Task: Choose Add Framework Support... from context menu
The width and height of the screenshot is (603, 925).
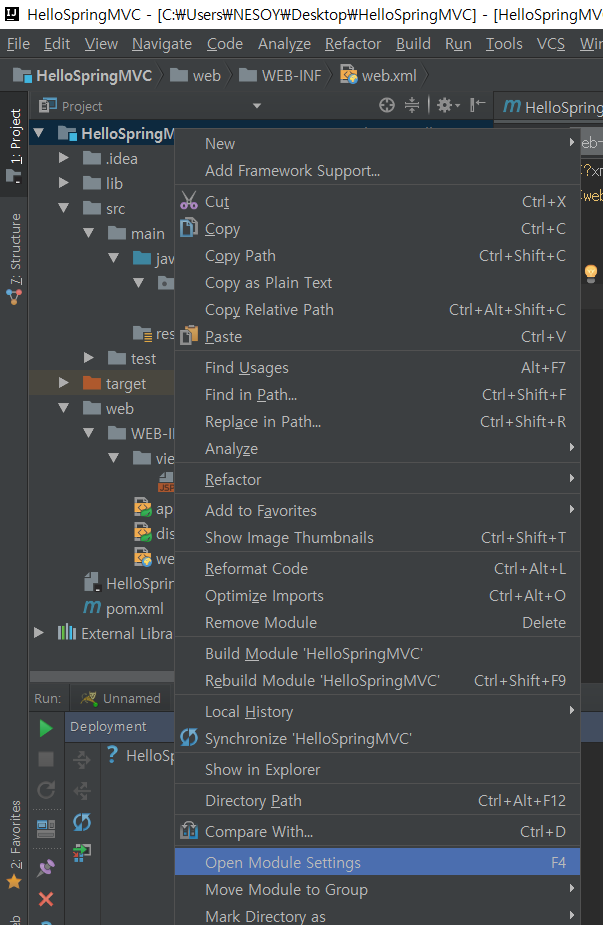Action: tap(378, 170)
